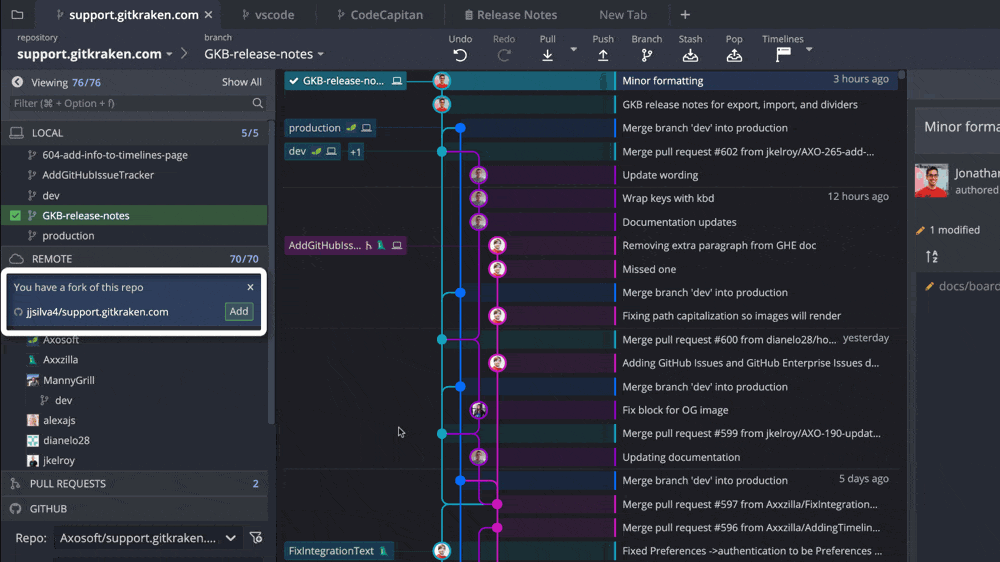Dismiss the fork notification with X
This screenshot has height=562, width=1000.
[251, 287]
